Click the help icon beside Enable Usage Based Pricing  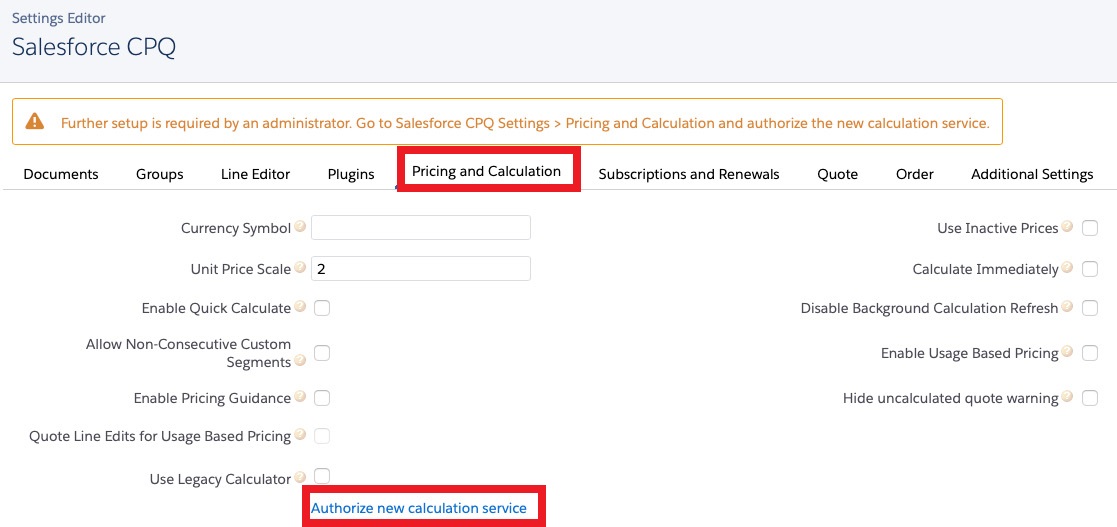[x=1067, y=352]
